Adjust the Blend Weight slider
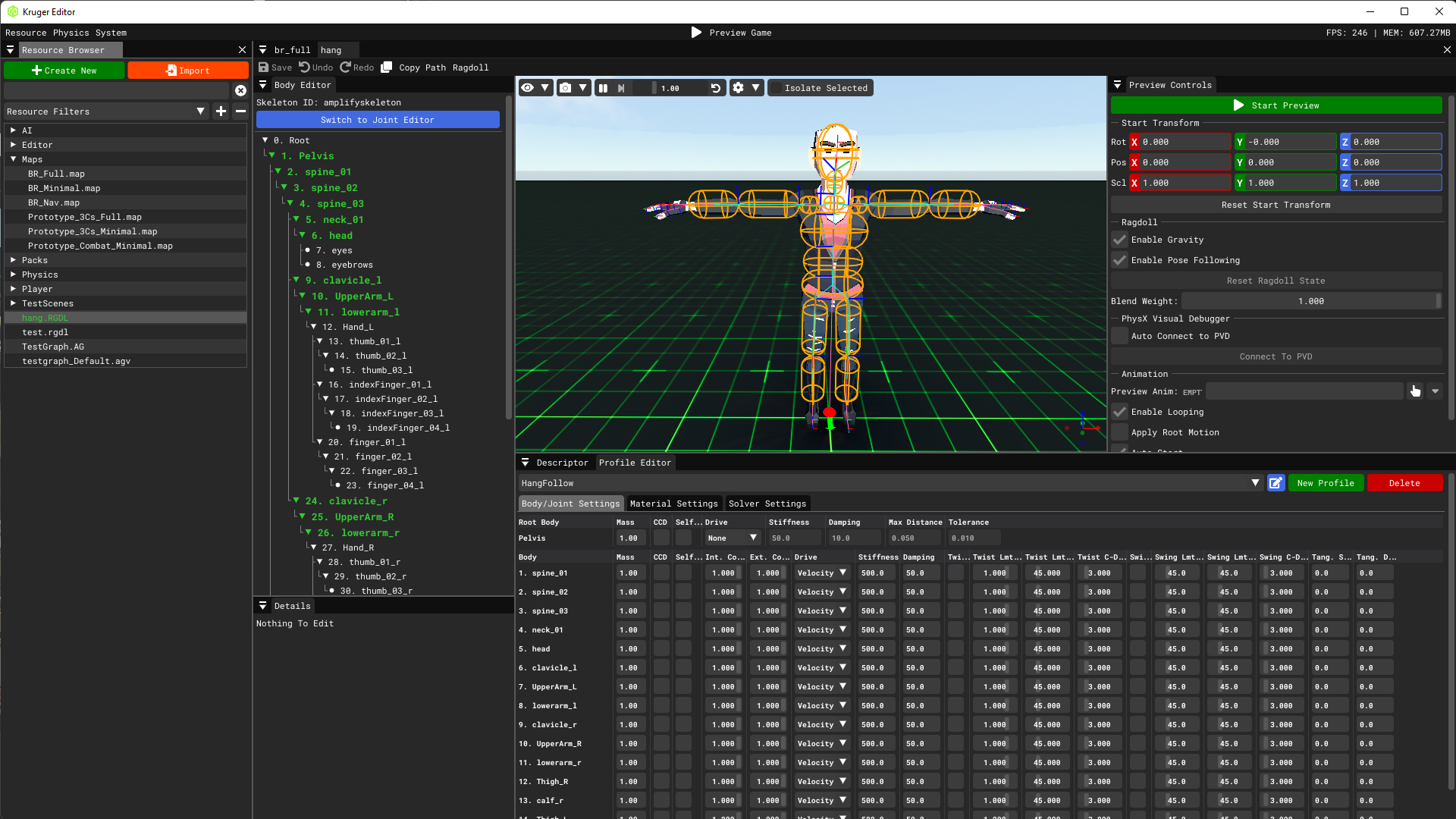1456x819 pixels. click(1310, 301)
